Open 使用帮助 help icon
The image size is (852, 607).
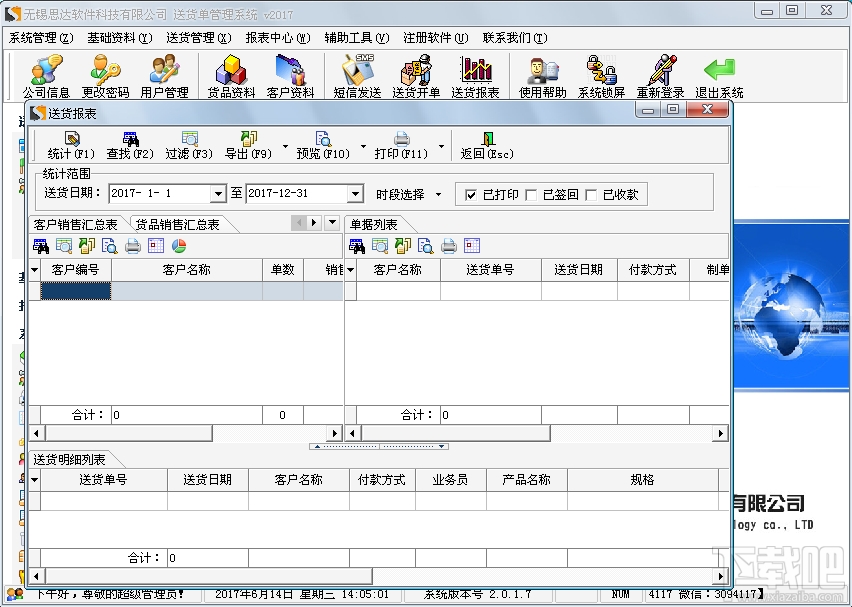(x=542, y=77)
